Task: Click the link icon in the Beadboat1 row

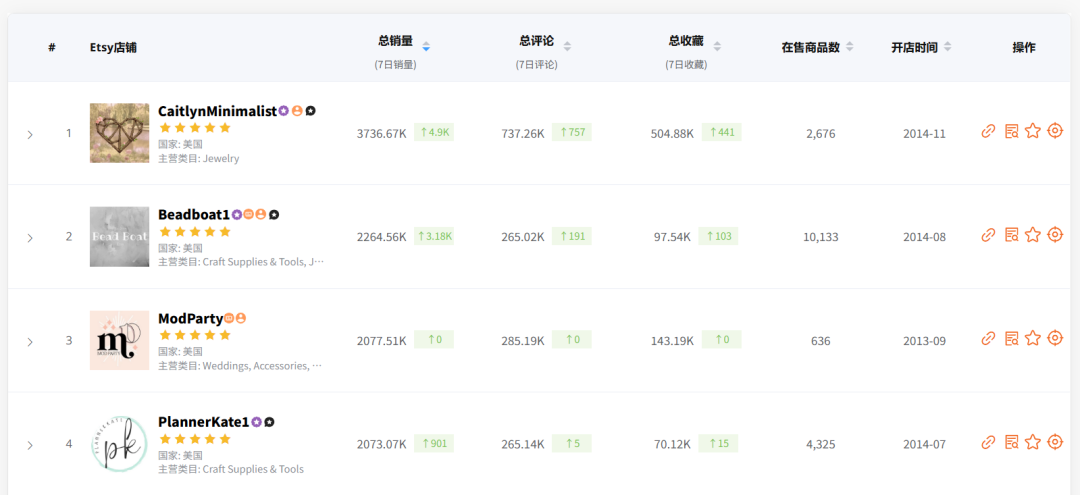Action: (988, 235)
